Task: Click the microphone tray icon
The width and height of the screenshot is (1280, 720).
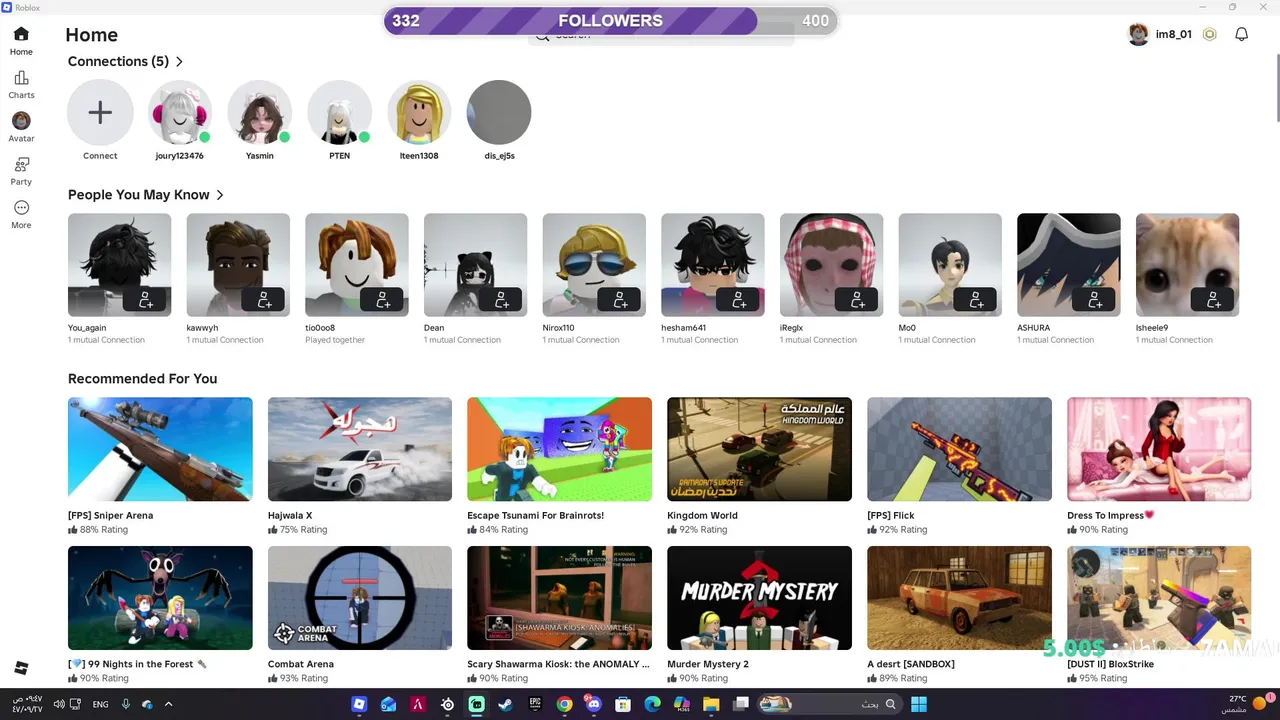Action: pos(126,704)
